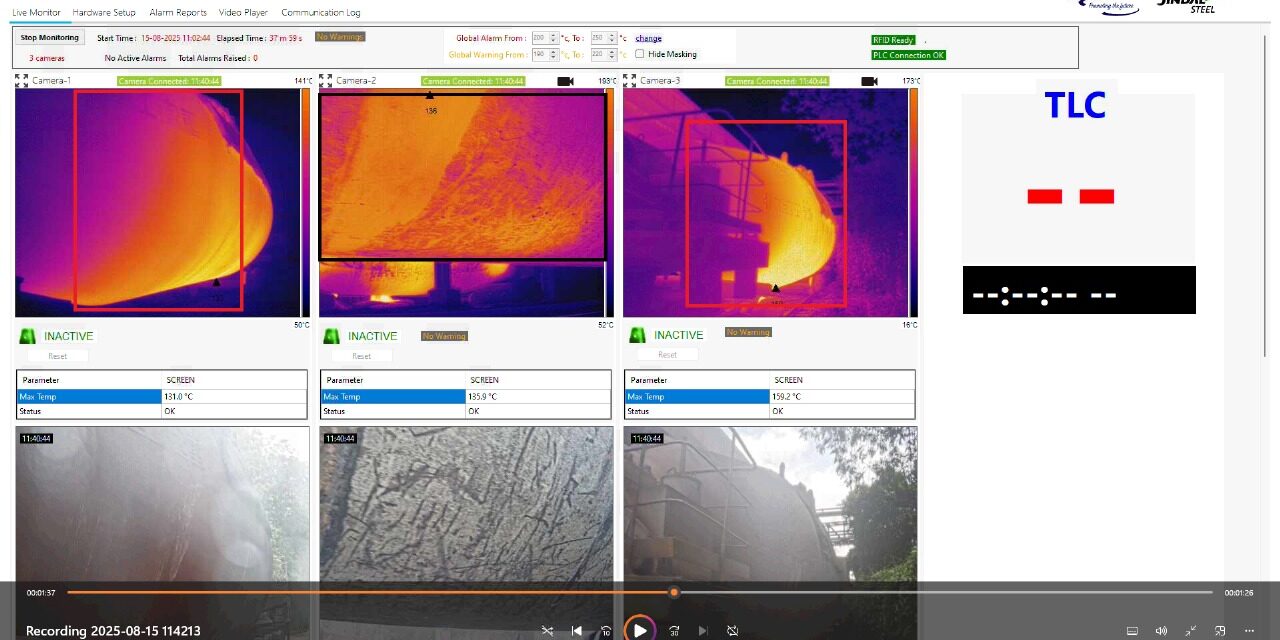The image size is (1280, 640).
Task: Click the shuffle icon in the playback bar
Action: point(547,630)
